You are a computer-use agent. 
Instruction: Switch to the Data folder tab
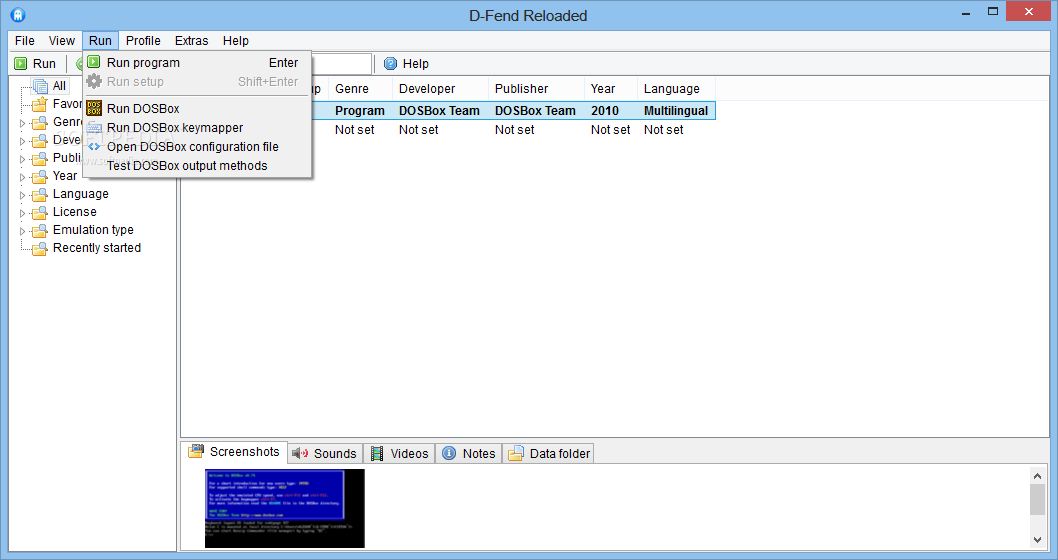point(549,453)
